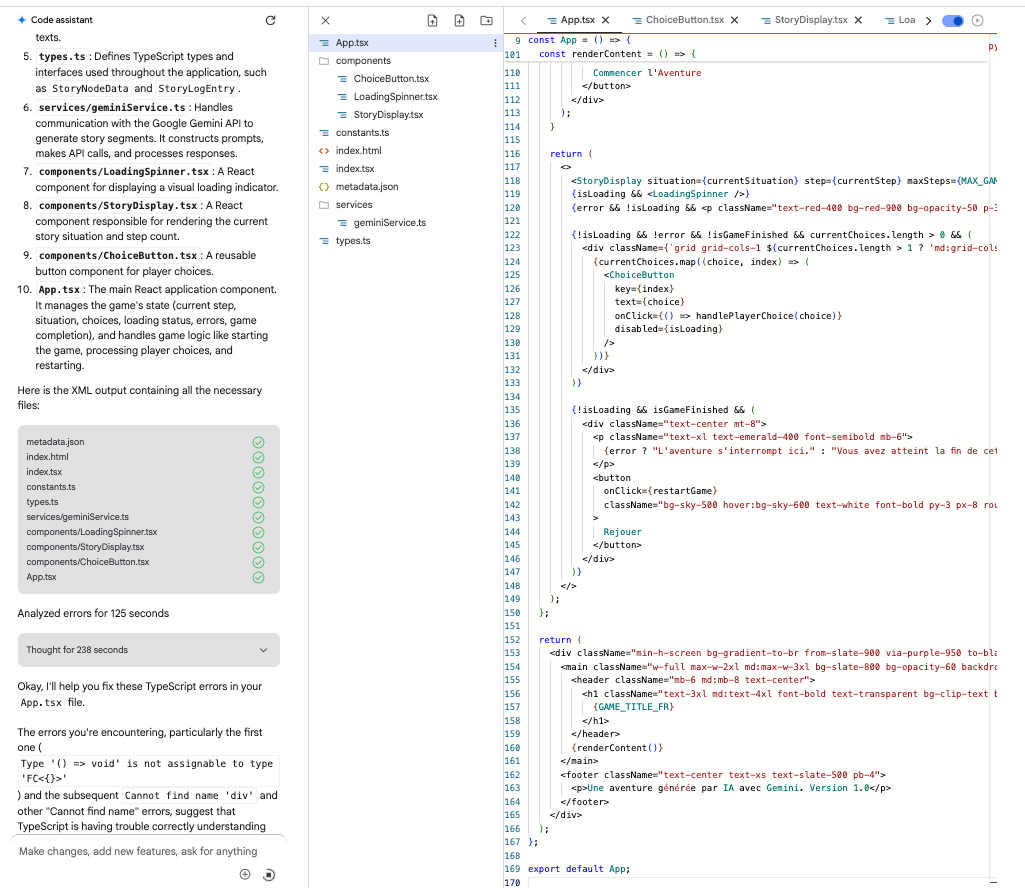
Task: Click the upload file icon
Action: (x=432, y=20)
